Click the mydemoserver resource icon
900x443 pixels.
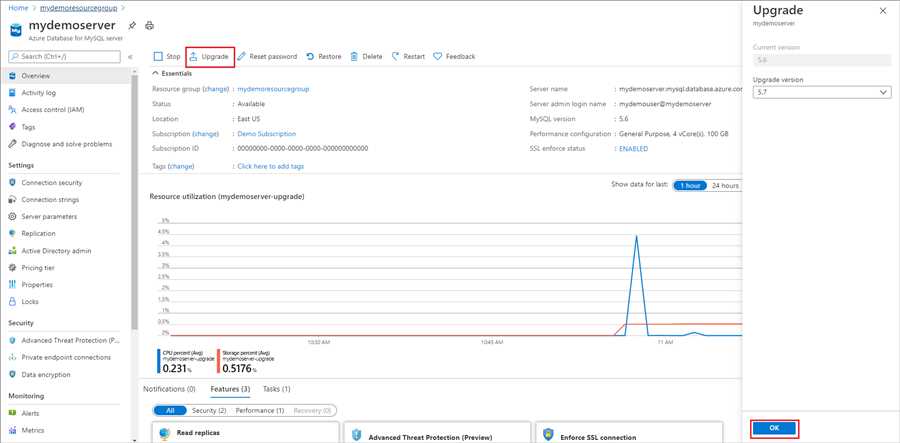(16, 29)
